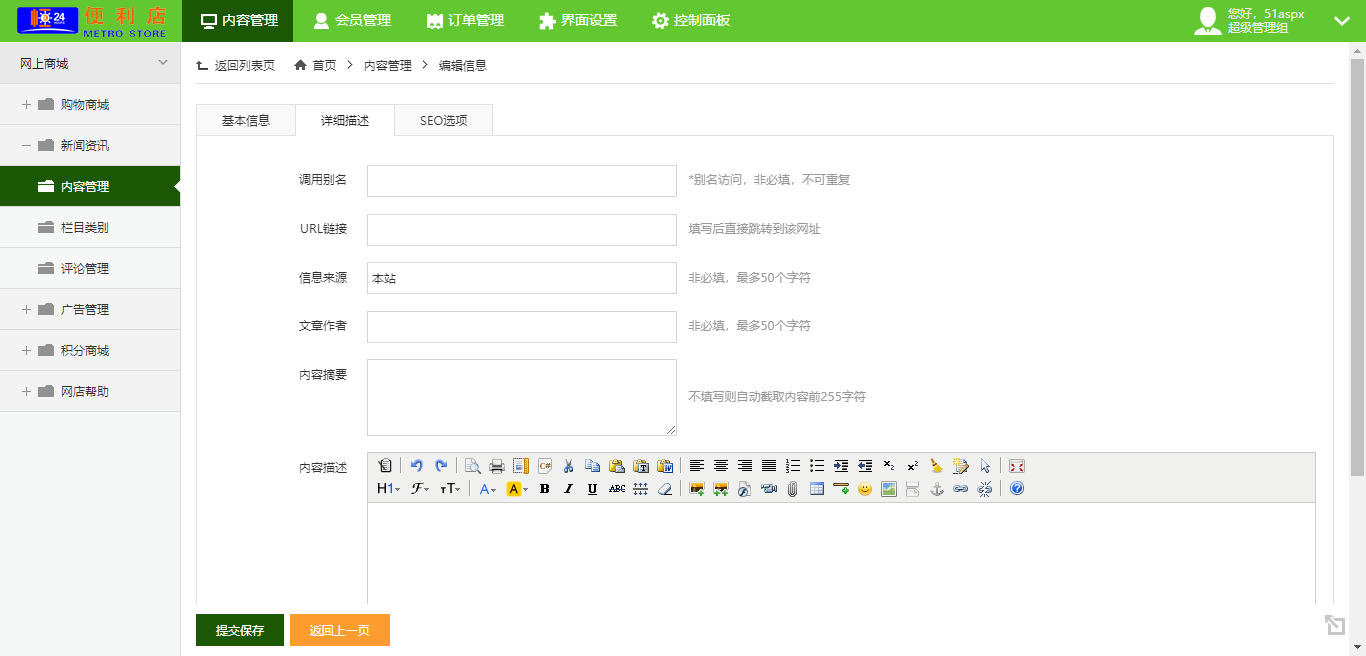Click the insert table icon
Screen dimensions: 1366x656
pyautogui.click(x=817, y=489)
